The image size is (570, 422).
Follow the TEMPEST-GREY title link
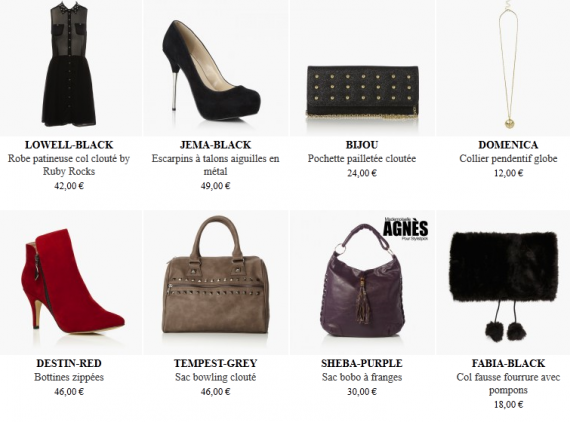pos(216,363)
